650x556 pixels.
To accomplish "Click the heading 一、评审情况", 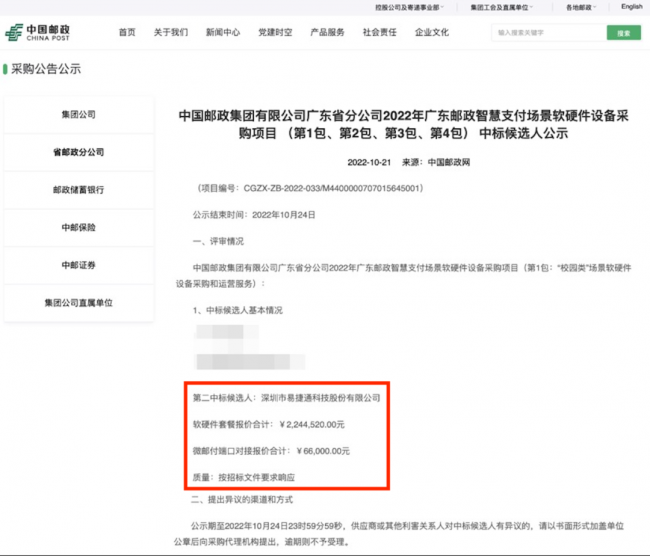I will coord(218,241).
